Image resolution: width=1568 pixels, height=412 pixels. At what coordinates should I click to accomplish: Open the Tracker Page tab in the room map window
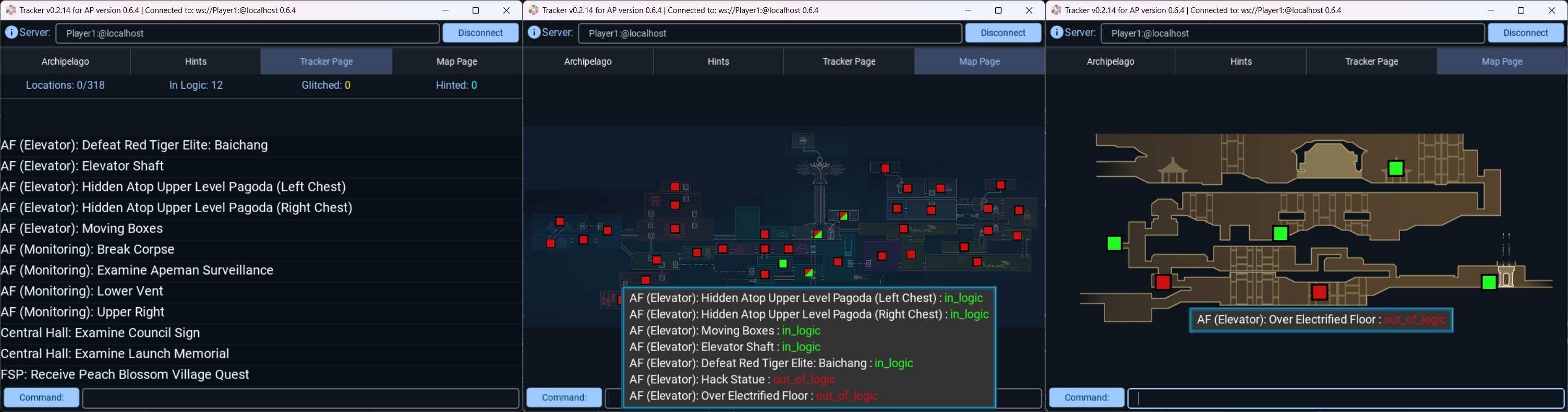(1371, 62)
